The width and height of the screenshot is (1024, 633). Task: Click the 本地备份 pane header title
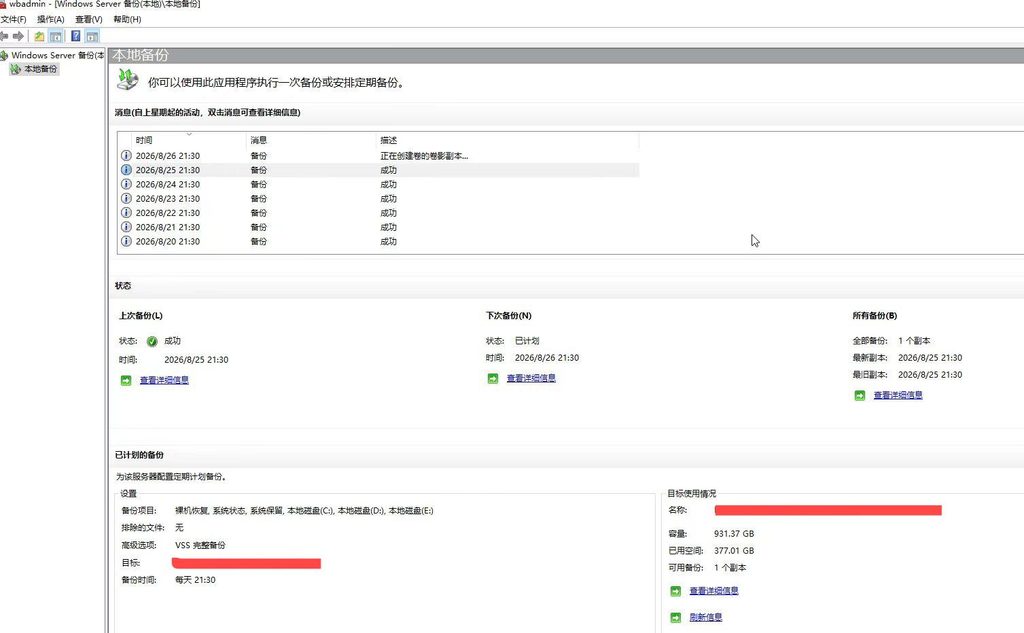[x=140, y=56]
